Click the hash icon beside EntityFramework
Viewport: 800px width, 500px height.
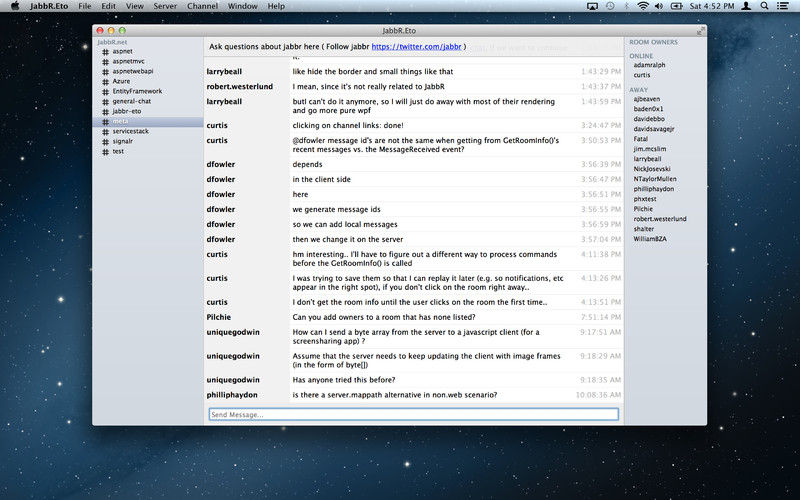(x=106, y=92)
